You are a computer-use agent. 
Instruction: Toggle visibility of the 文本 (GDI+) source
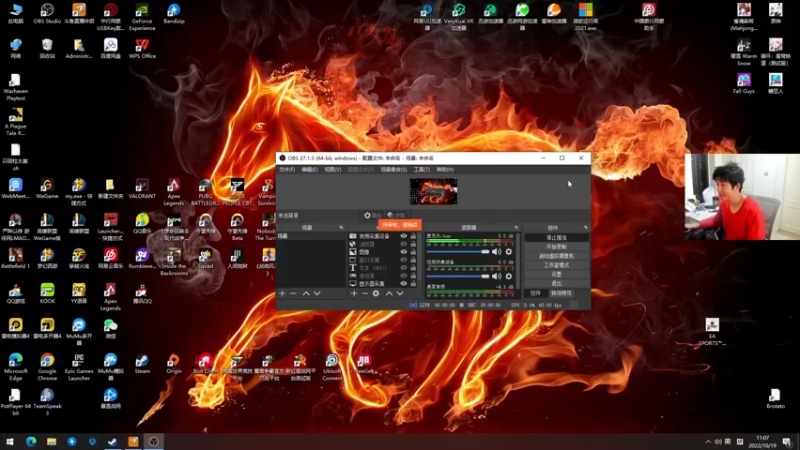coord(404,268)
